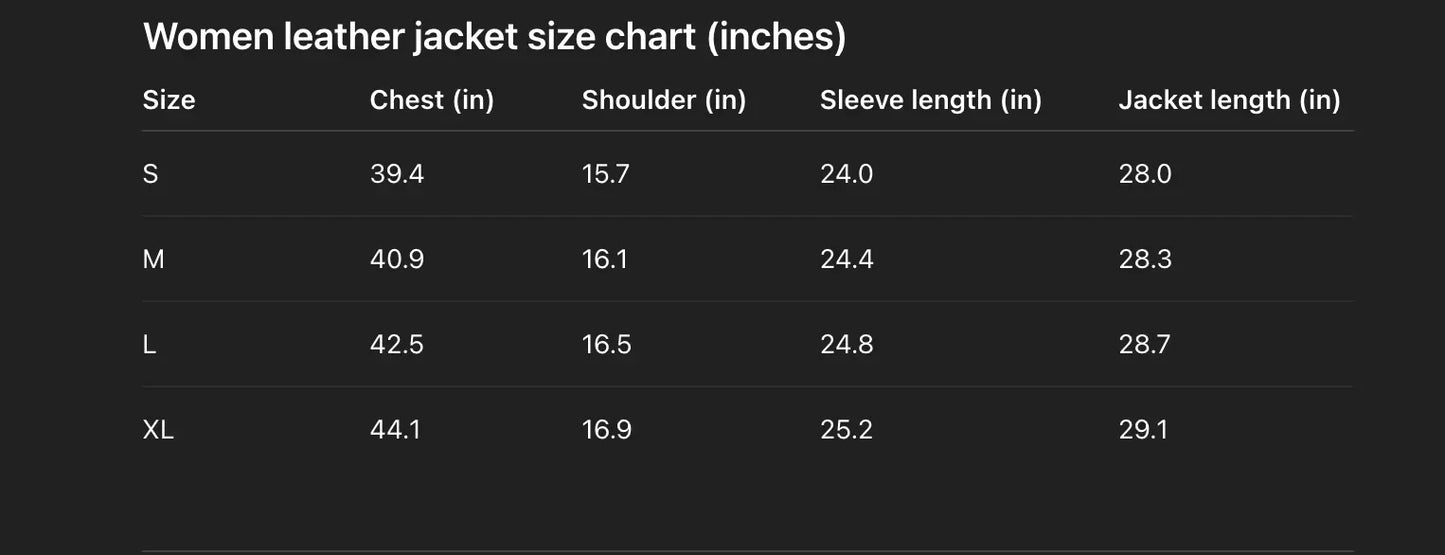This screenshot has height=555, width=1445.
Task: Click sleeve length value 25.2
Action: pyautogui.click(x=846, y=430)
